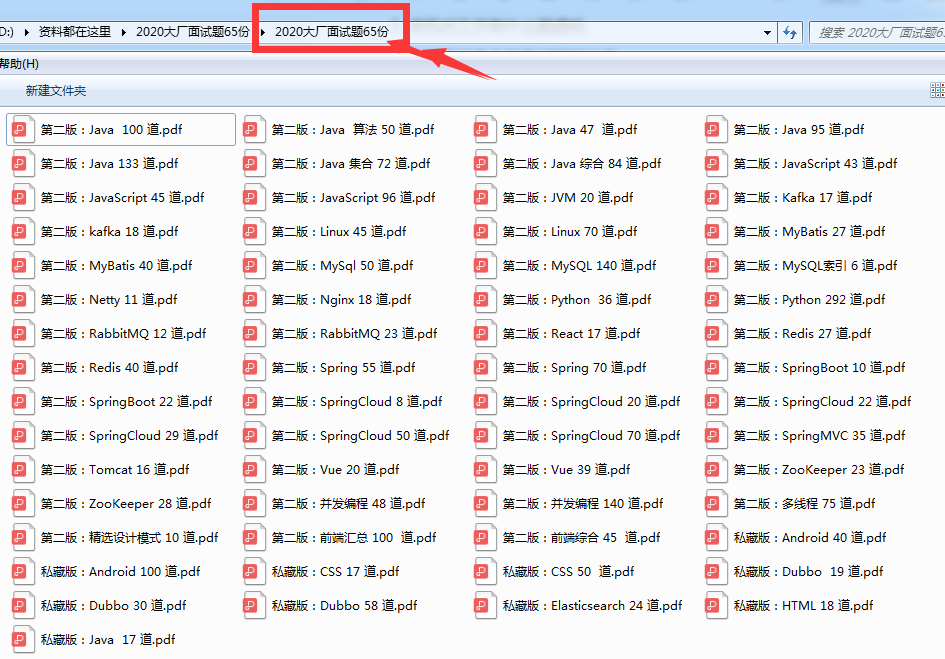Click PDF icon of 第二版:Linux 45 道.pdf

click(253, 232)
